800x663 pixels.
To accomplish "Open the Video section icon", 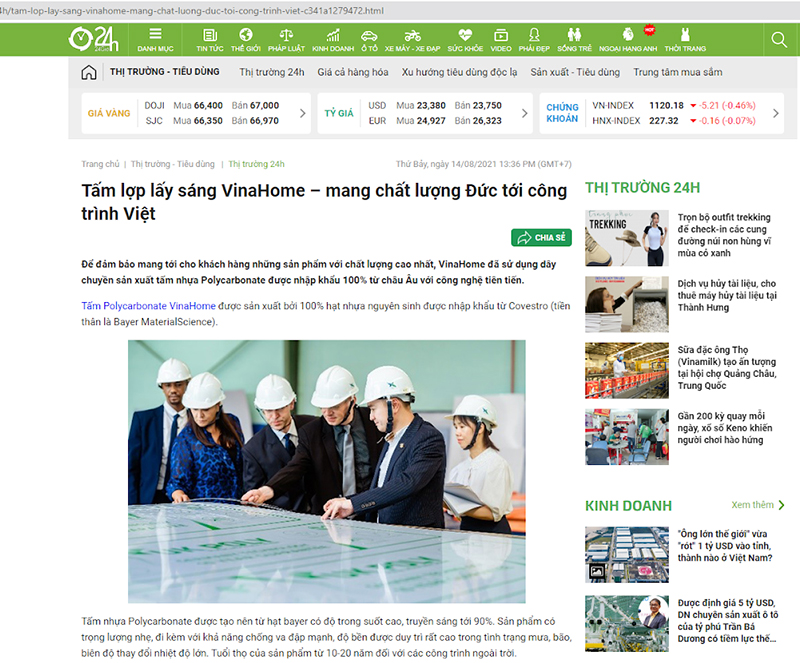I will [501, 39].
